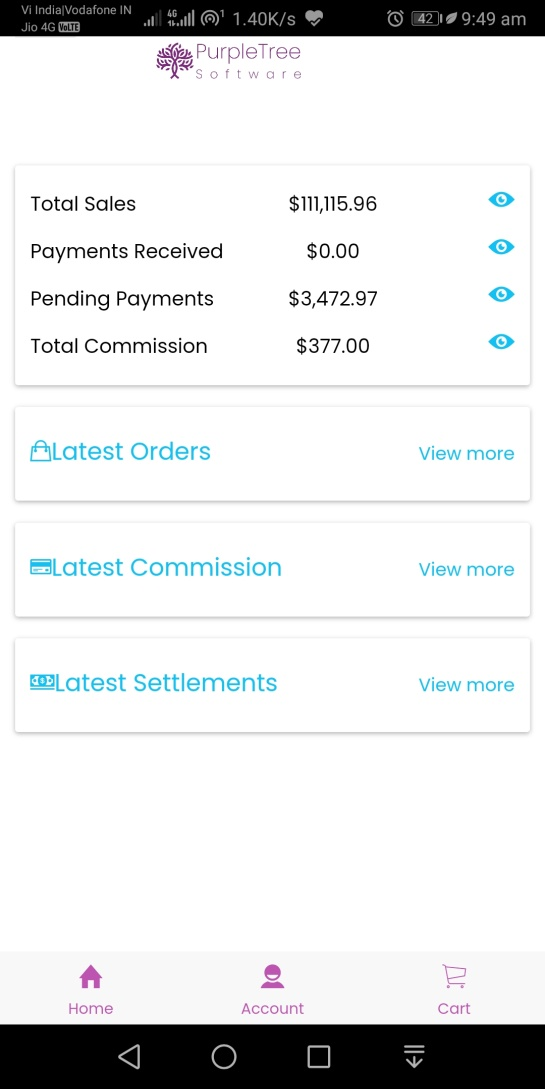The width and height of the screenshot is (545, 1089).
Task: Tap the Android back navigation button
Action: coord(129,1056)
